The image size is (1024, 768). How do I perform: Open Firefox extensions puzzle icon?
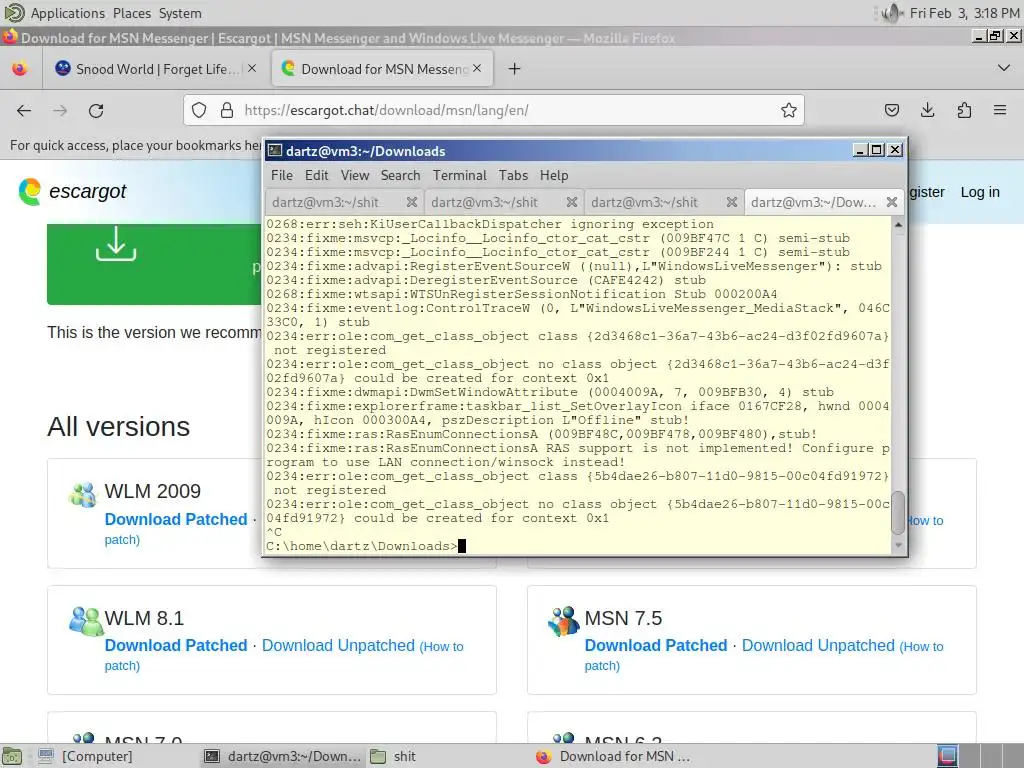pyautogui.click(x=964, y=110)
